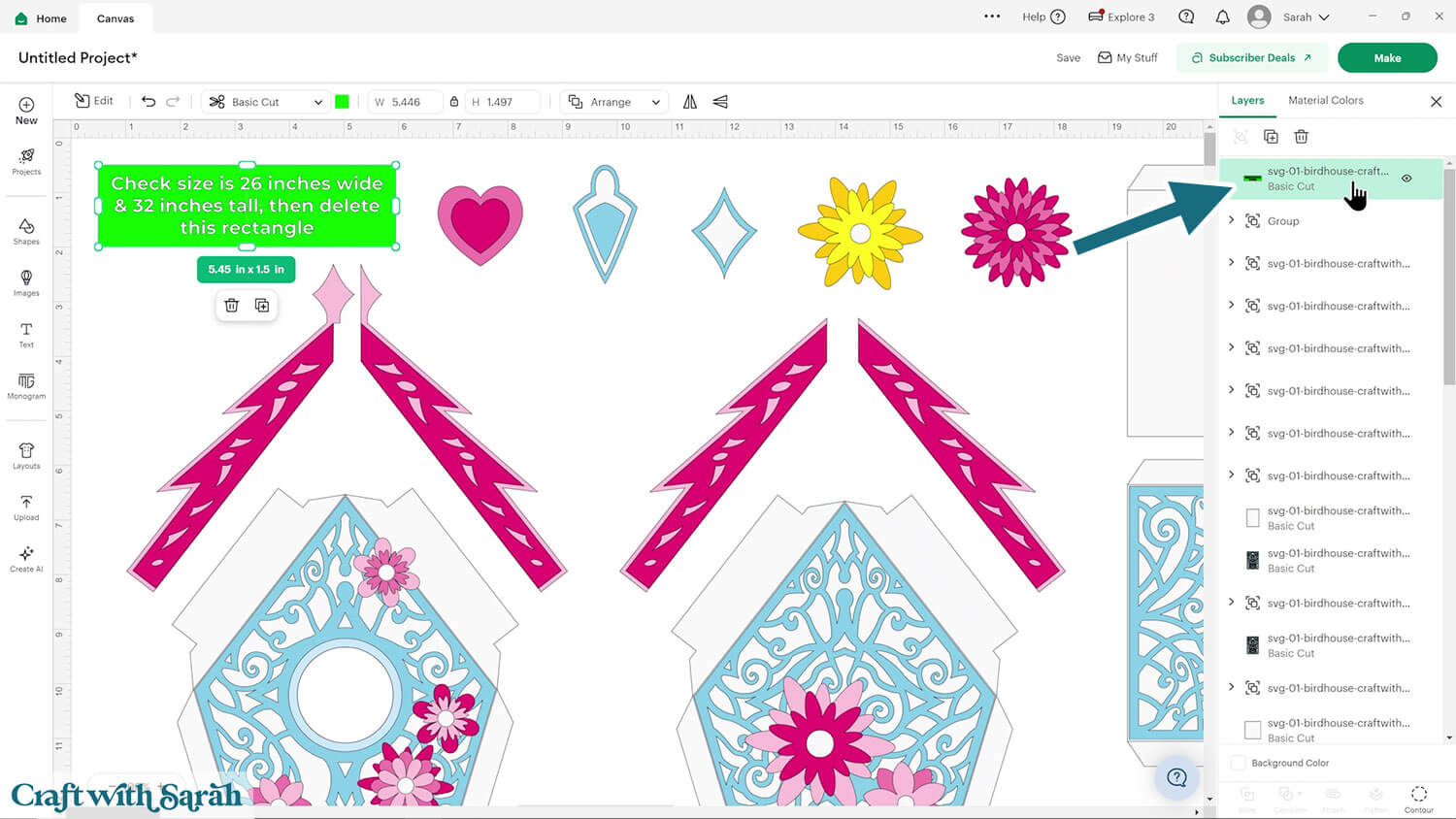1456x819 pixels.
Task: Open the Monogram maker
Action: click(x=26, y=386)
